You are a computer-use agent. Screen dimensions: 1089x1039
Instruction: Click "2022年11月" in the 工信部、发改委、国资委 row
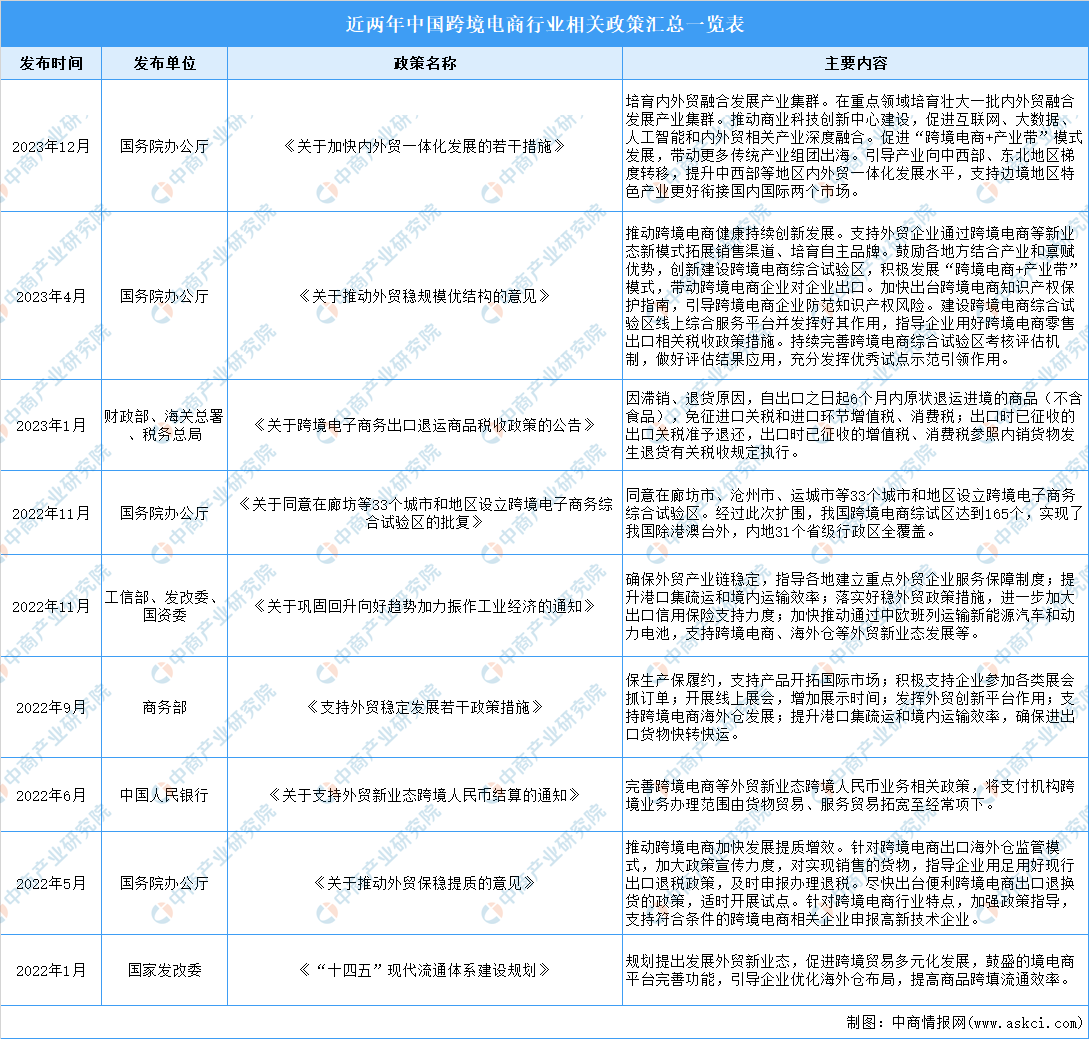pos(51,606)
